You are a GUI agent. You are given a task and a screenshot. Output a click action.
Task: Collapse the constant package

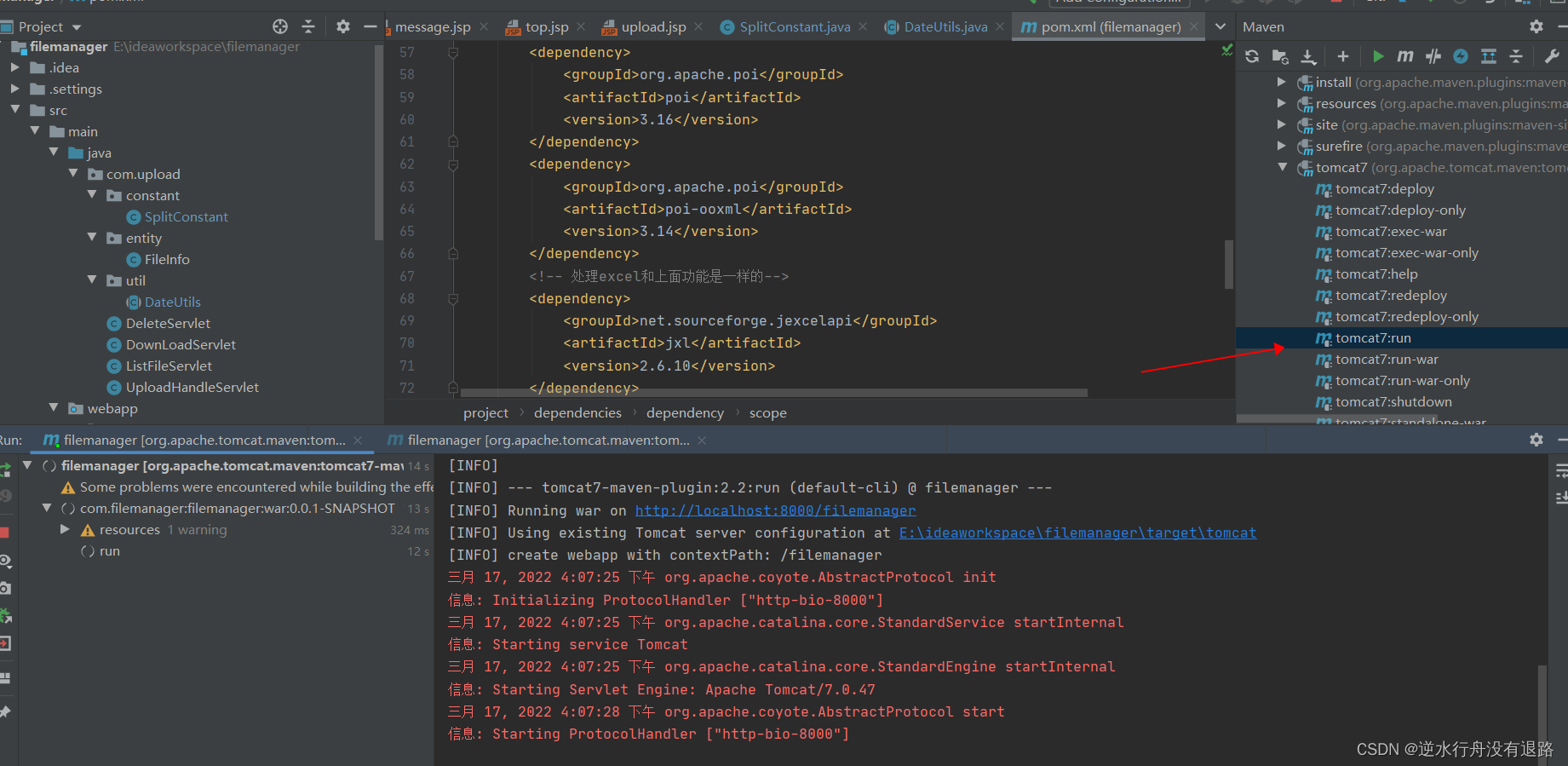pos(93,194)
